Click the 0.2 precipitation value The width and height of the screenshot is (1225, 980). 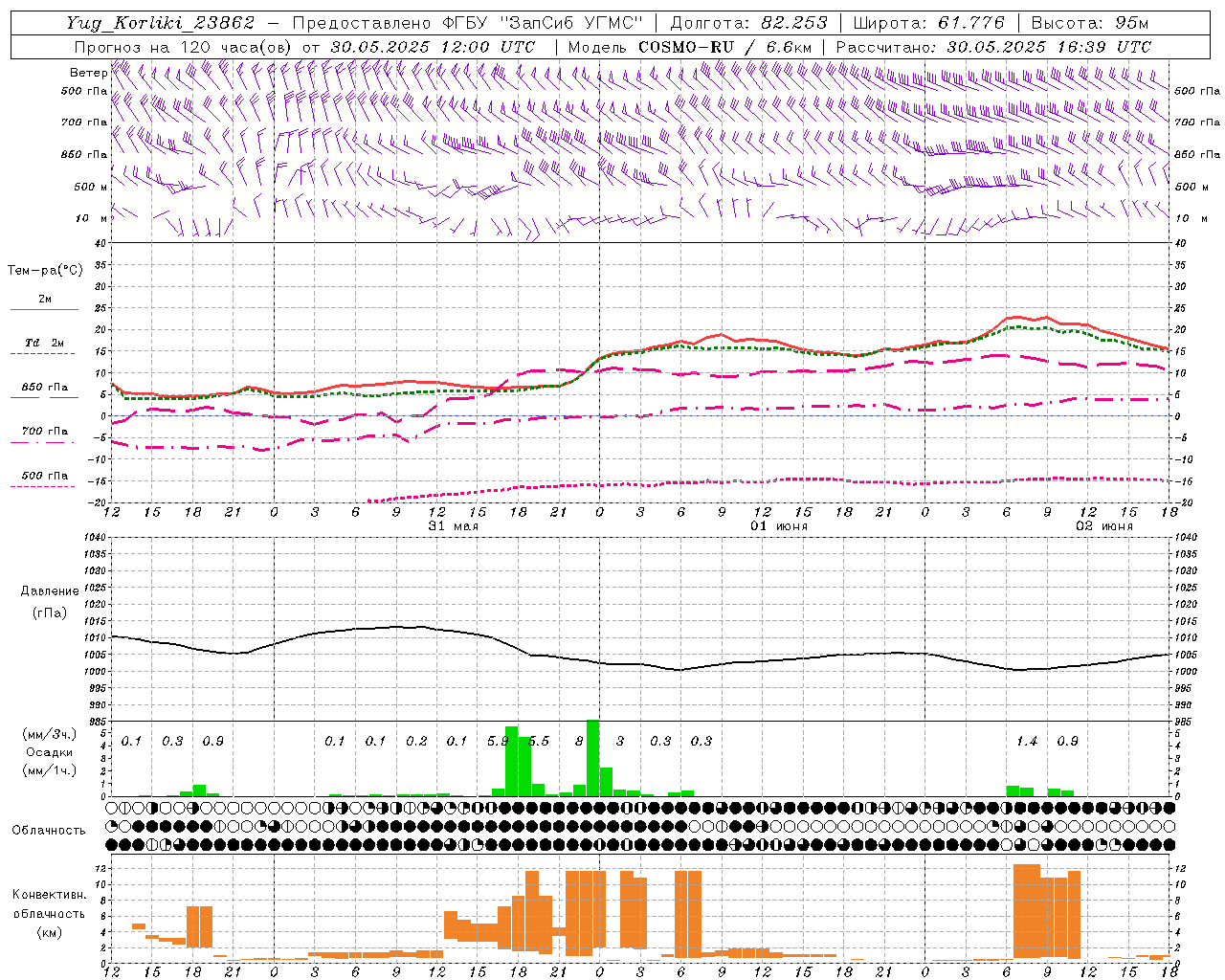click(x=416, y=742)
